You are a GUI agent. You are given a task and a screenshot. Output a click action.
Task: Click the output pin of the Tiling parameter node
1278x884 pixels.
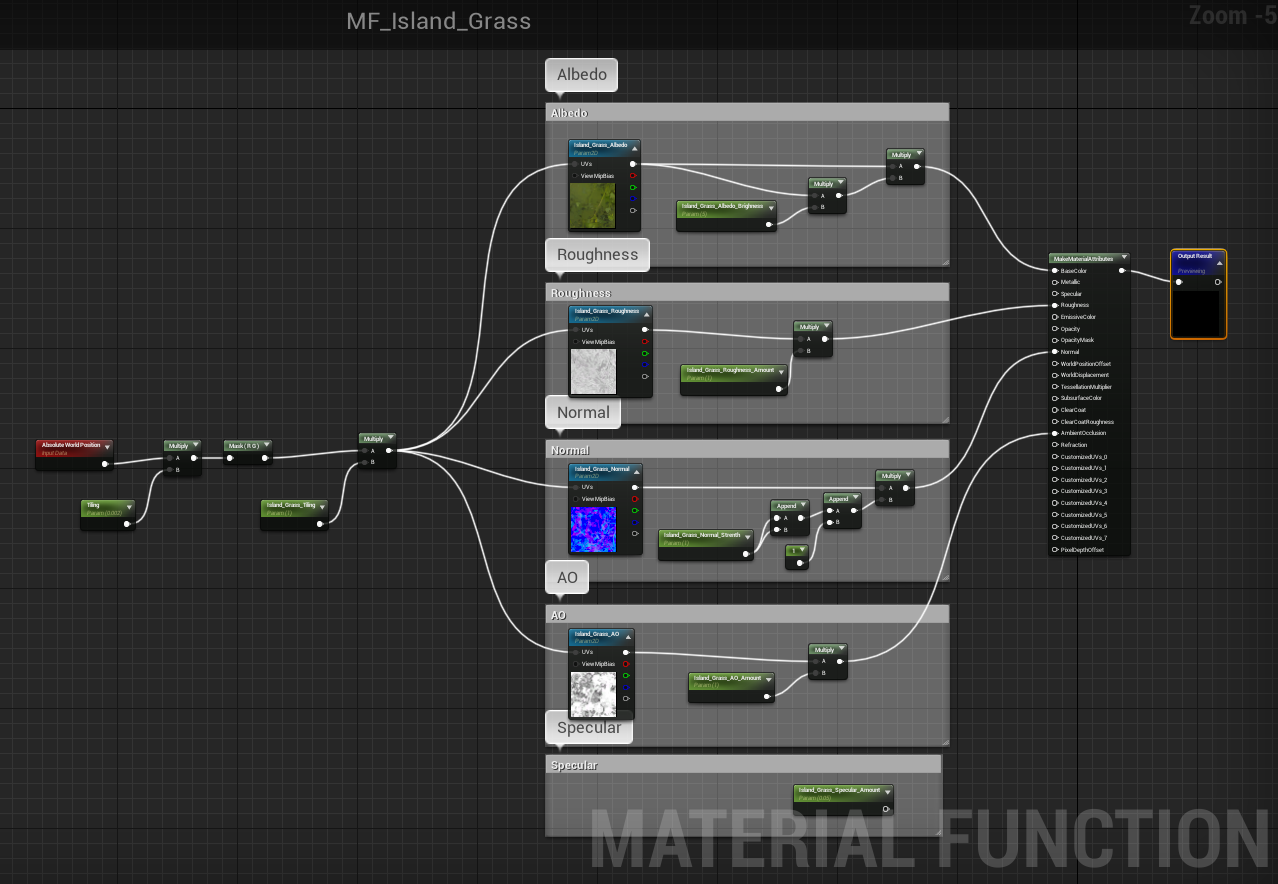tap(128, 523)
